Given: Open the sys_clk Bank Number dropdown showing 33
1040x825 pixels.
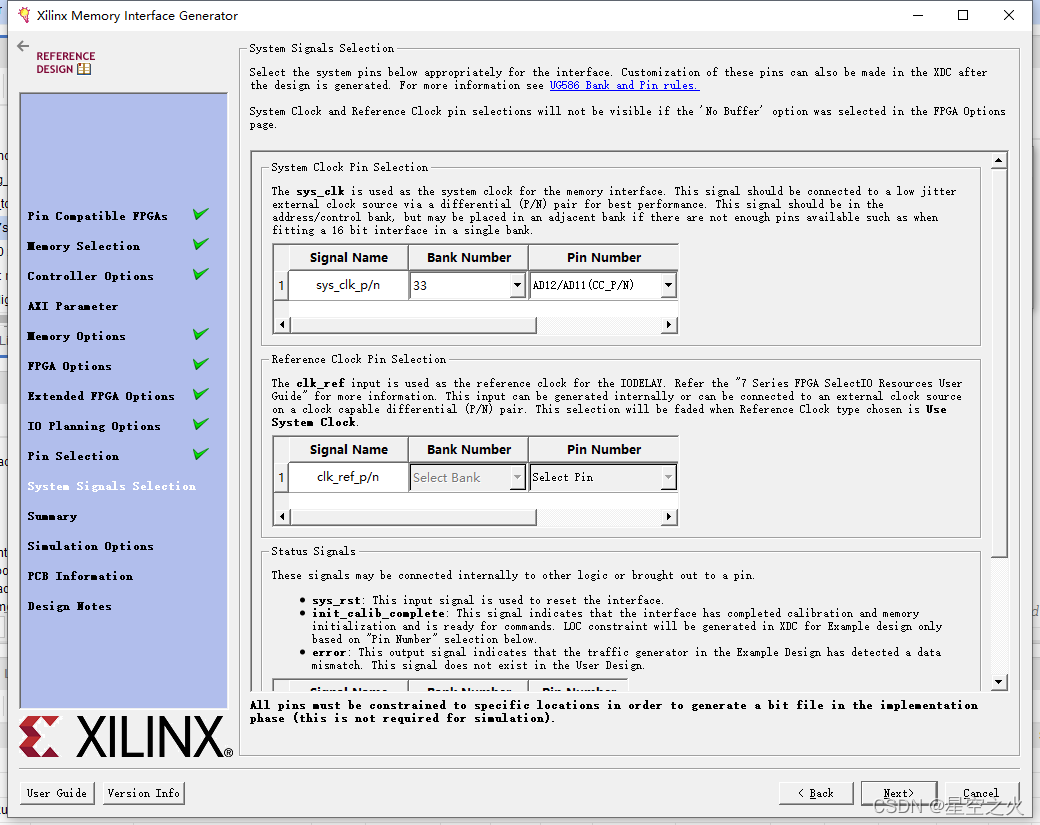Looking at the screenshot, I should (468, 285).
